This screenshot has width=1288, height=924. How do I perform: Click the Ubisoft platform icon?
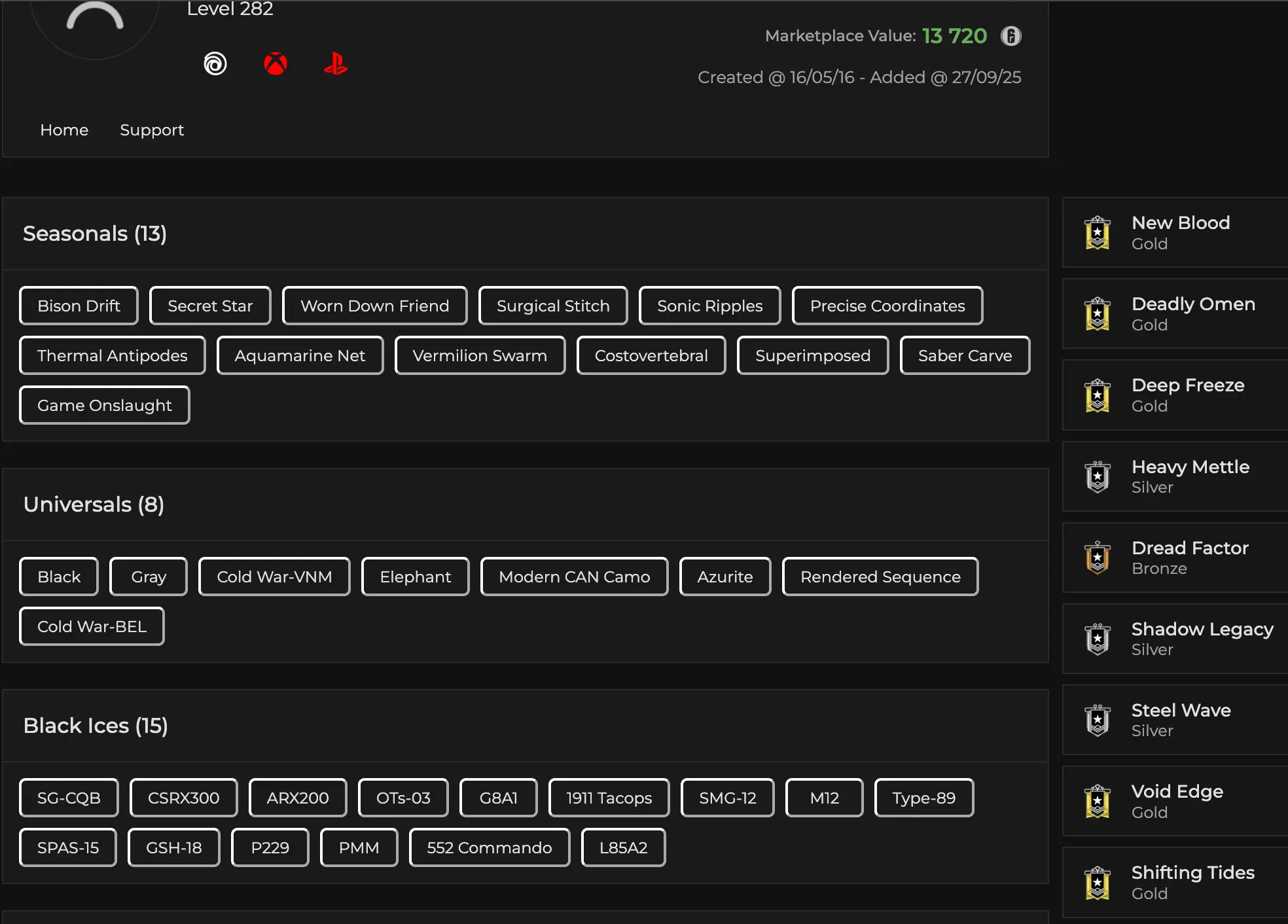tap(215, 64)
